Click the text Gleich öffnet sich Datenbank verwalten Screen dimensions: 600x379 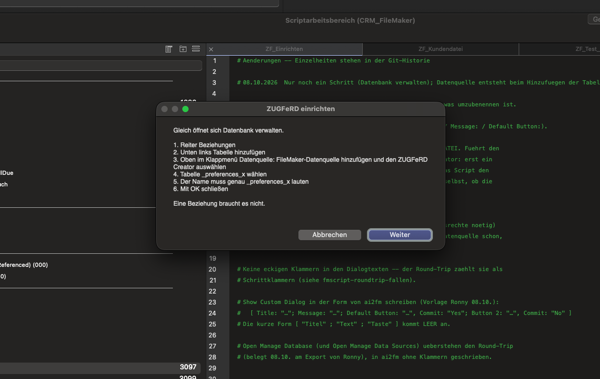point(228,131)
